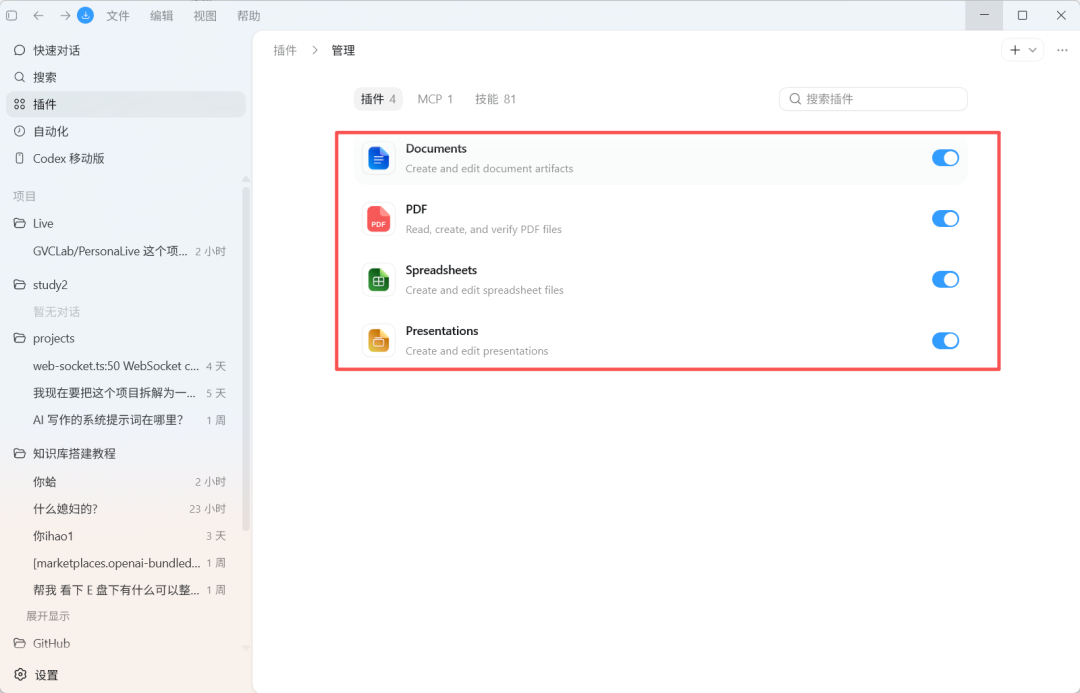
Task: Click the 管理 breadcrumb
Action: [x=343, y=50]
